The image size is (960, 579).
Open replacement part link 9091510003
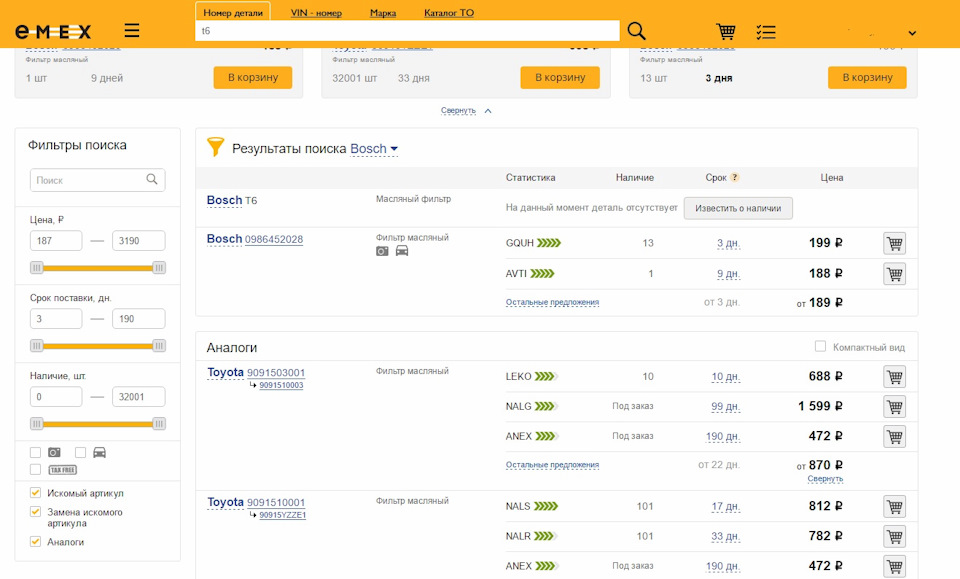pyautogui.click(x=281, y=385)
